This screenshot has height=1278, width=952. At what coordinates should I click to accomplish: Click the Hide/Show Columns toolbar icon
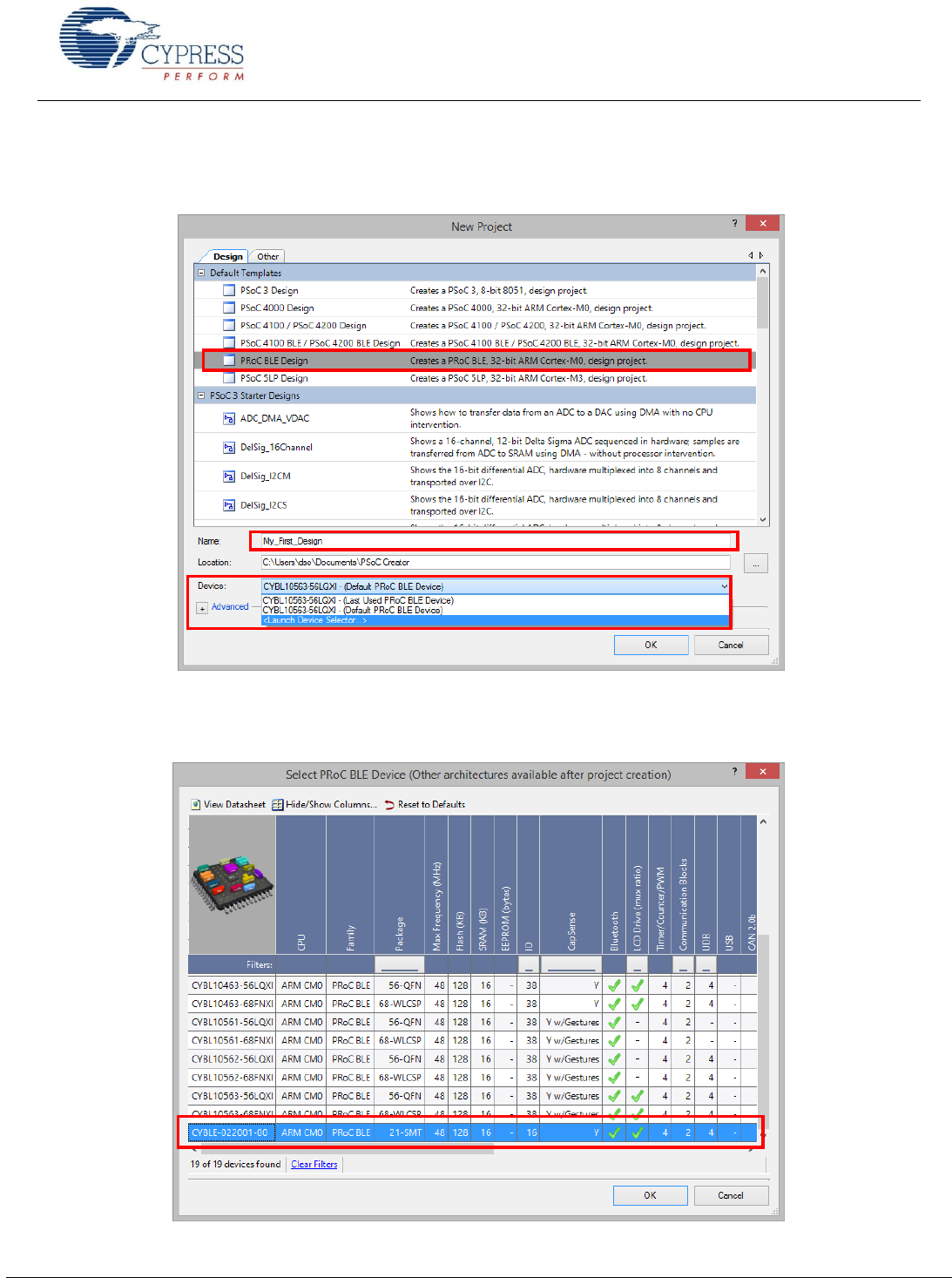[x=278, y=804]
